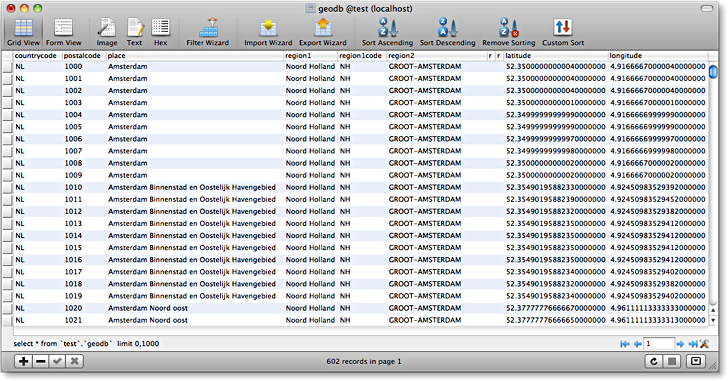Click latitude value in row 1011
The width and height of the screenshot is (728, 381).
tap(555, 200)
